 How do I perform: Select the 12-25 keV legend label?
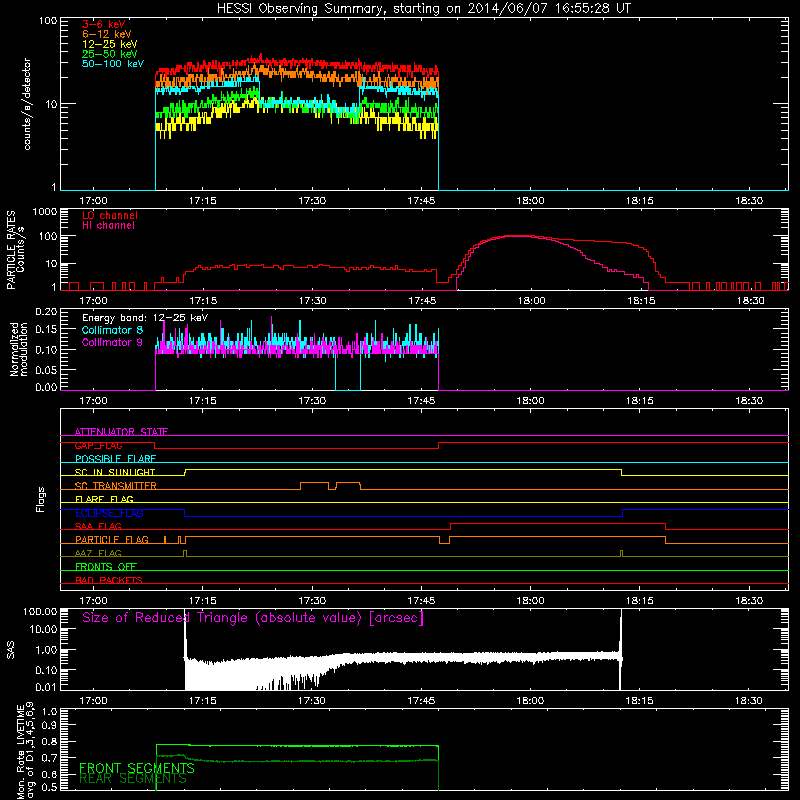pos(110,44)
